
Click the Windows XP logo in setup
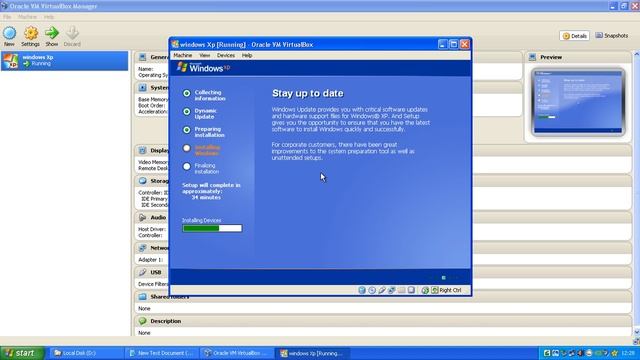203,67
